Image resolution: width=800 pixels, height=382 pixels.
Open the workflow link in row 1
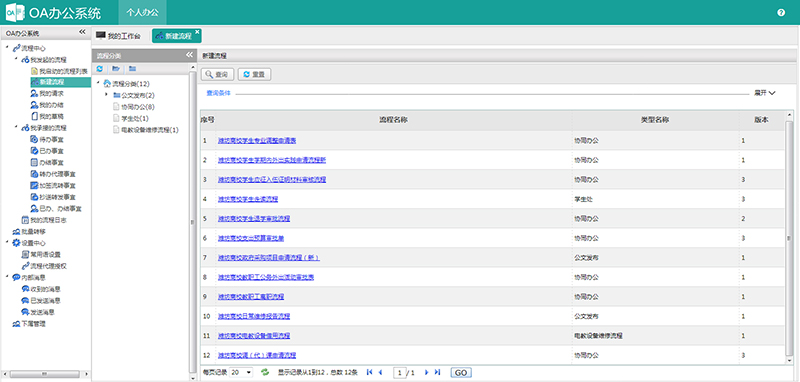[x=257, y=140]
